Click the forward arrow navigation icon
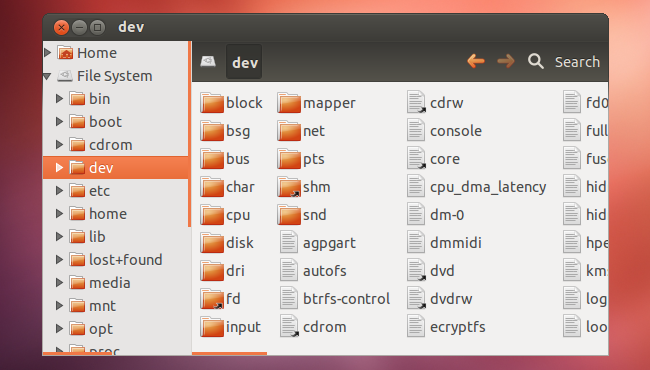The height and width of the screenshot is (370, 650). (x=506, y=61)
